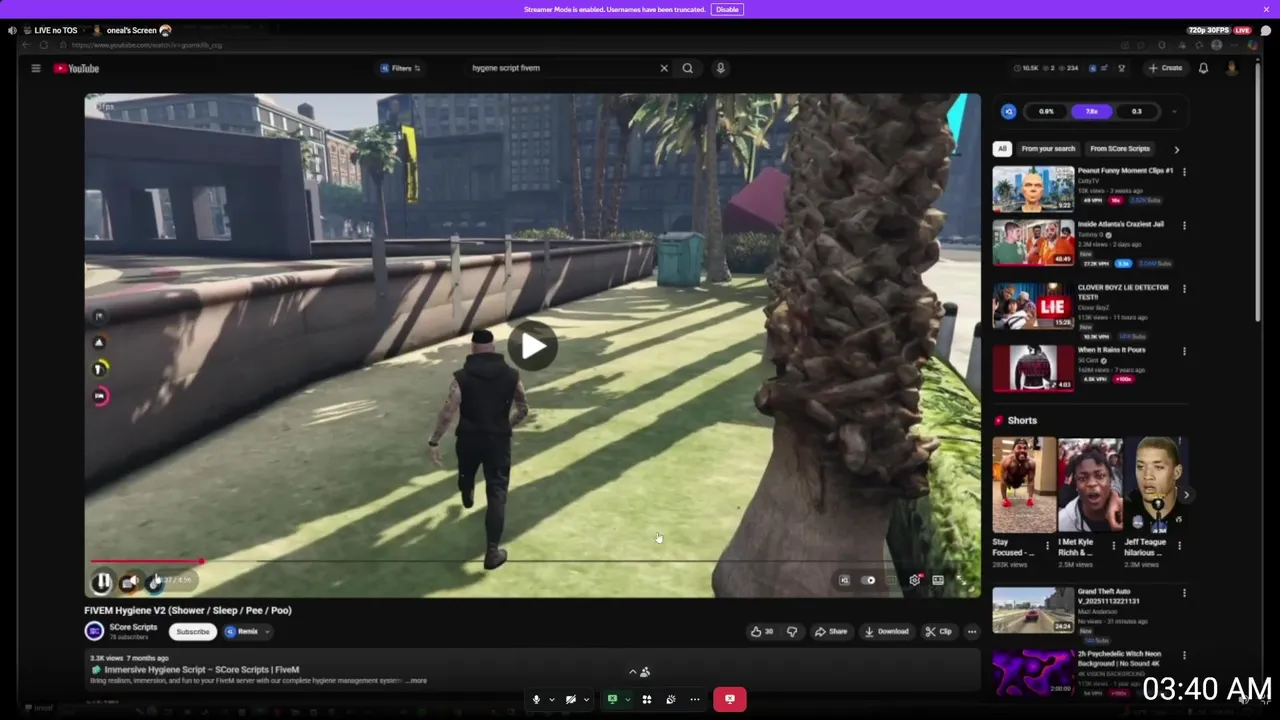Open more options dots in call bar
Screen dimensions: 1280x720
pyautogui.click(x=695, y=699)
